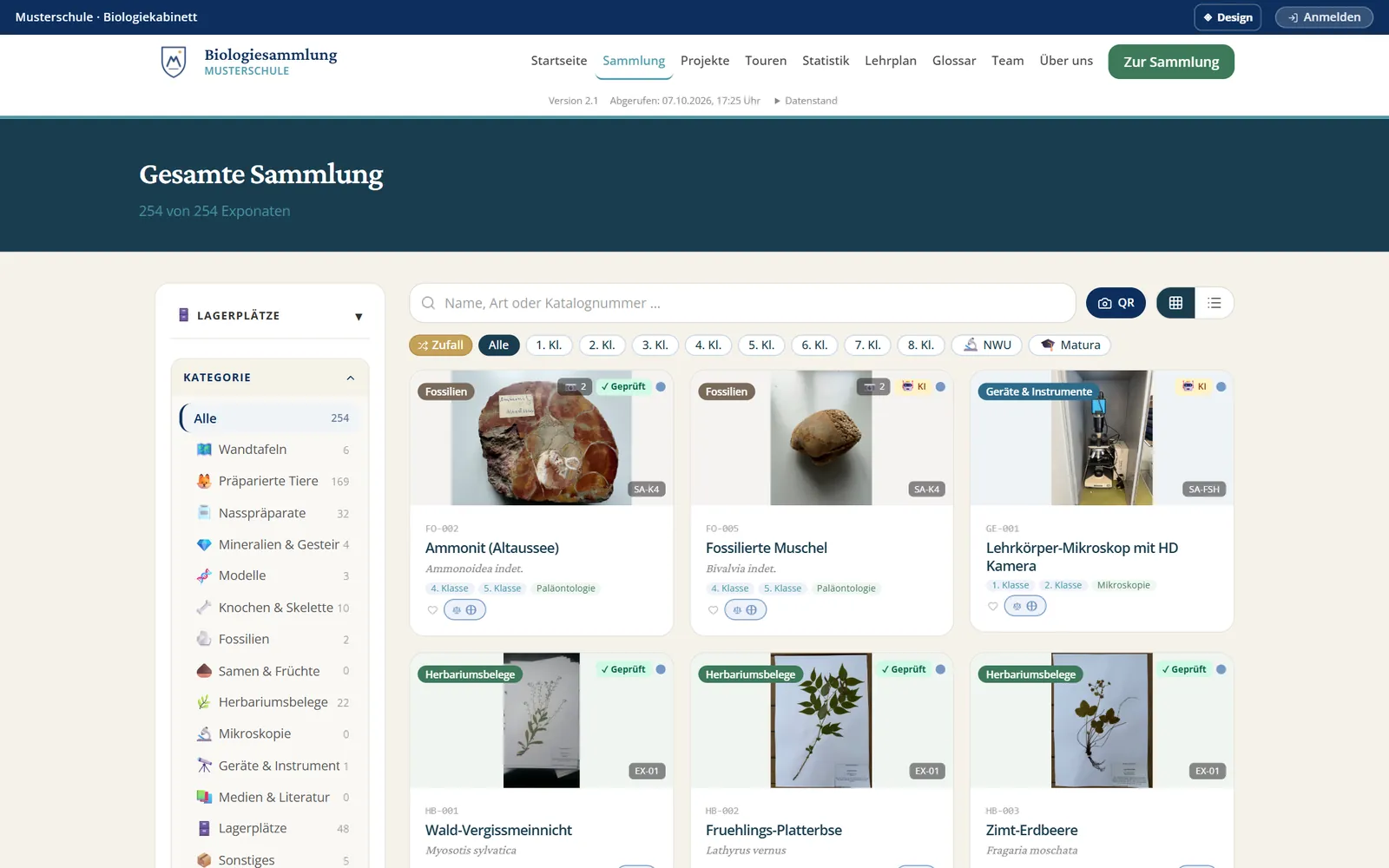Viewport: 1389px width, 868px height.
Task: Toggle the NWU filter chip
Action: coord(987,345)
